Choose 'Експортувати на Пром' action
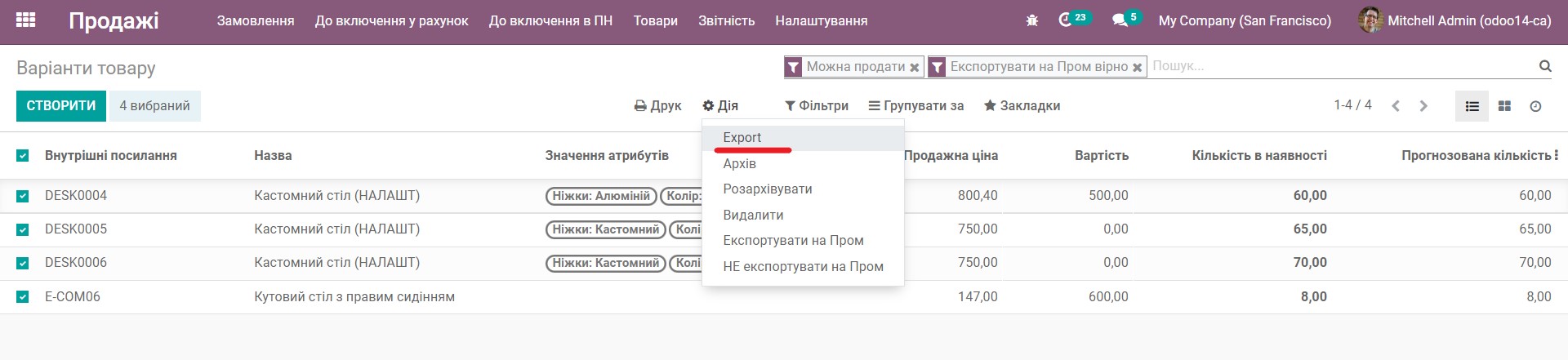1568x360 pixels. (803, 241)
